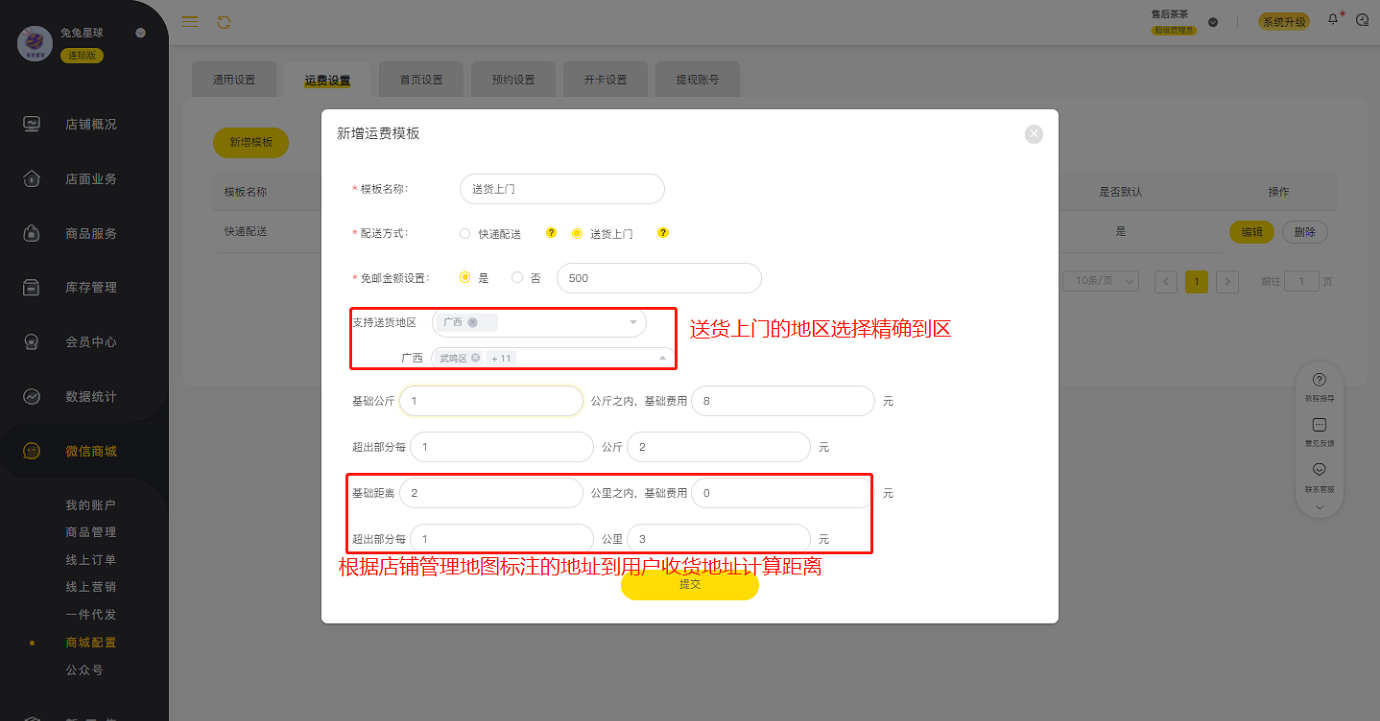Collapse the 广西 district dropdown arrow
1380x721 pixels.
662,358
